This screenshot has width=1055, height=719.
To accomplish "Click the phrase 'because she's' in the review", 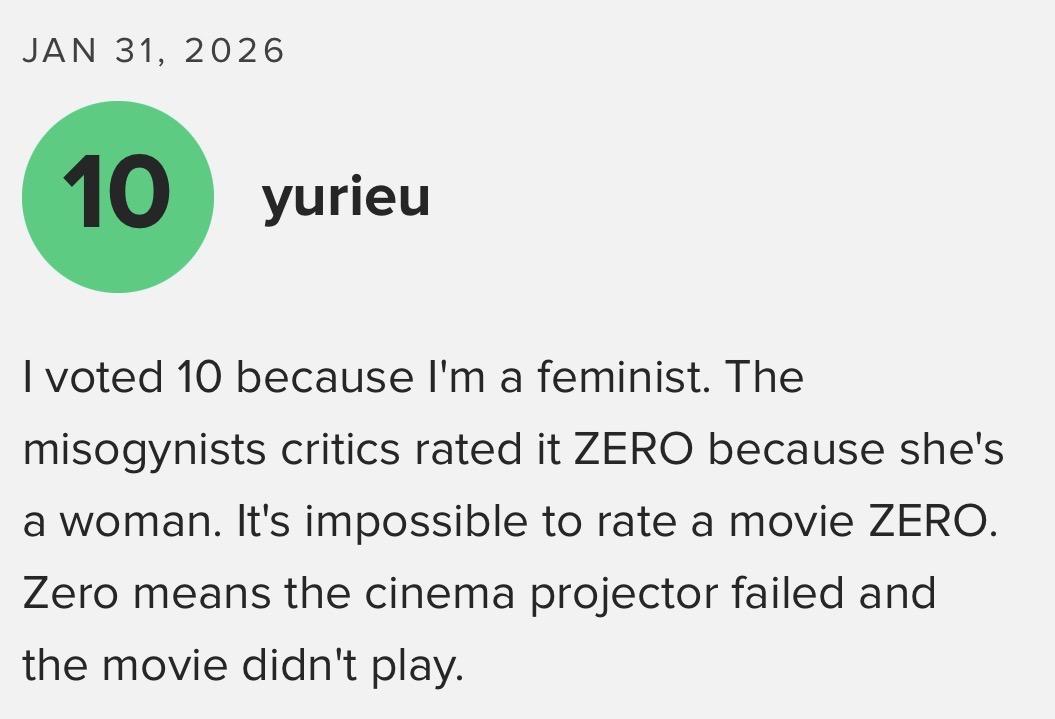I will pyautogui.click(x=856, y=450).
